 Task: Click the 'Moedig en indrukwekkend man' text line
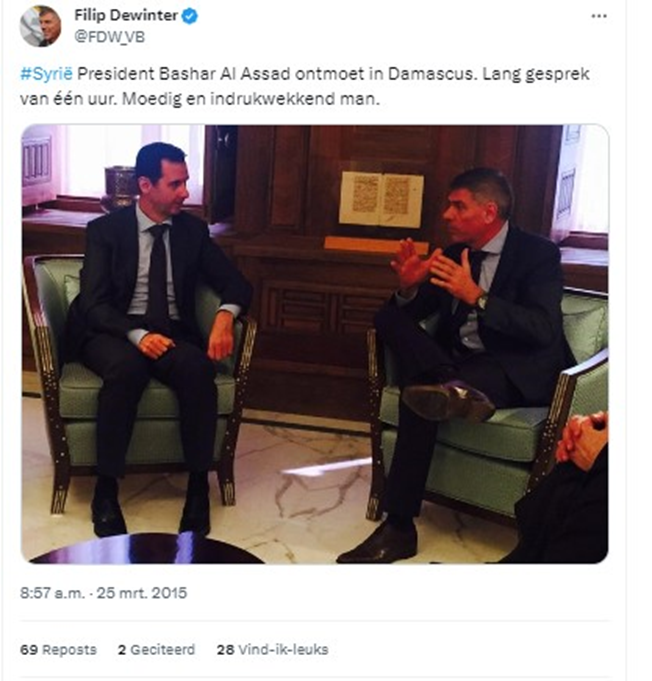(250, 99)
